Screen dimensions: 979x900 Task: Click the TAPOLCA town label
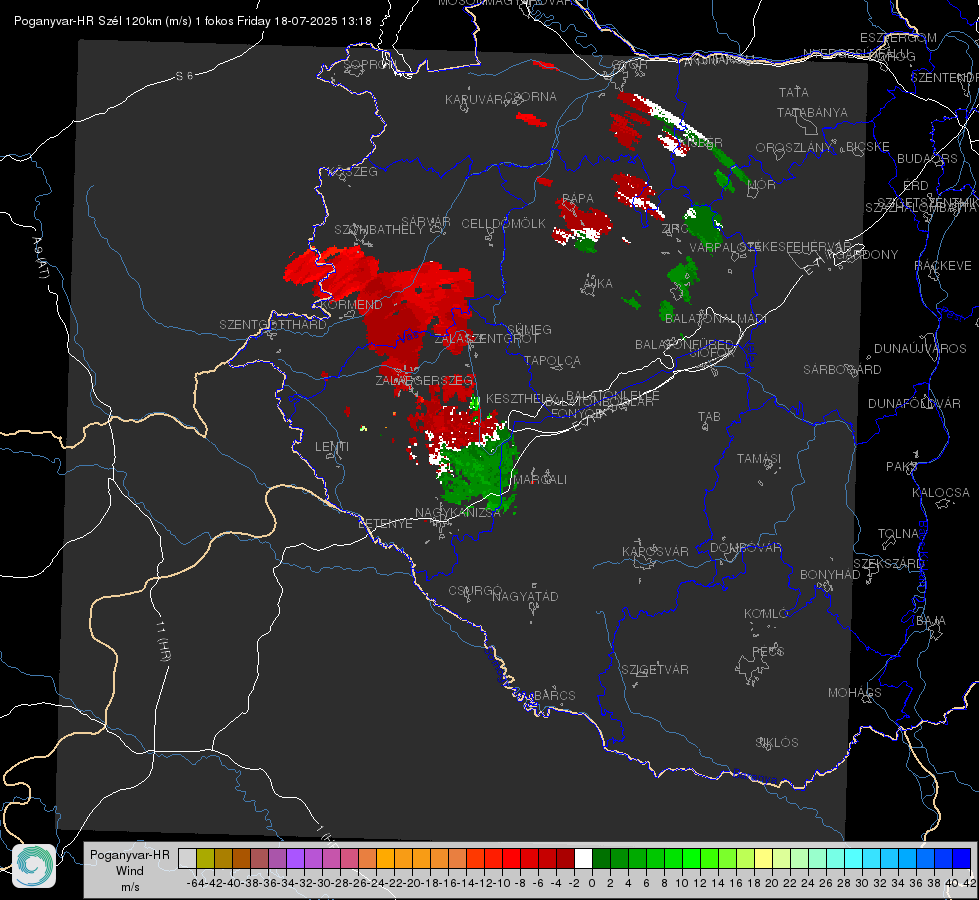(552, 360)
